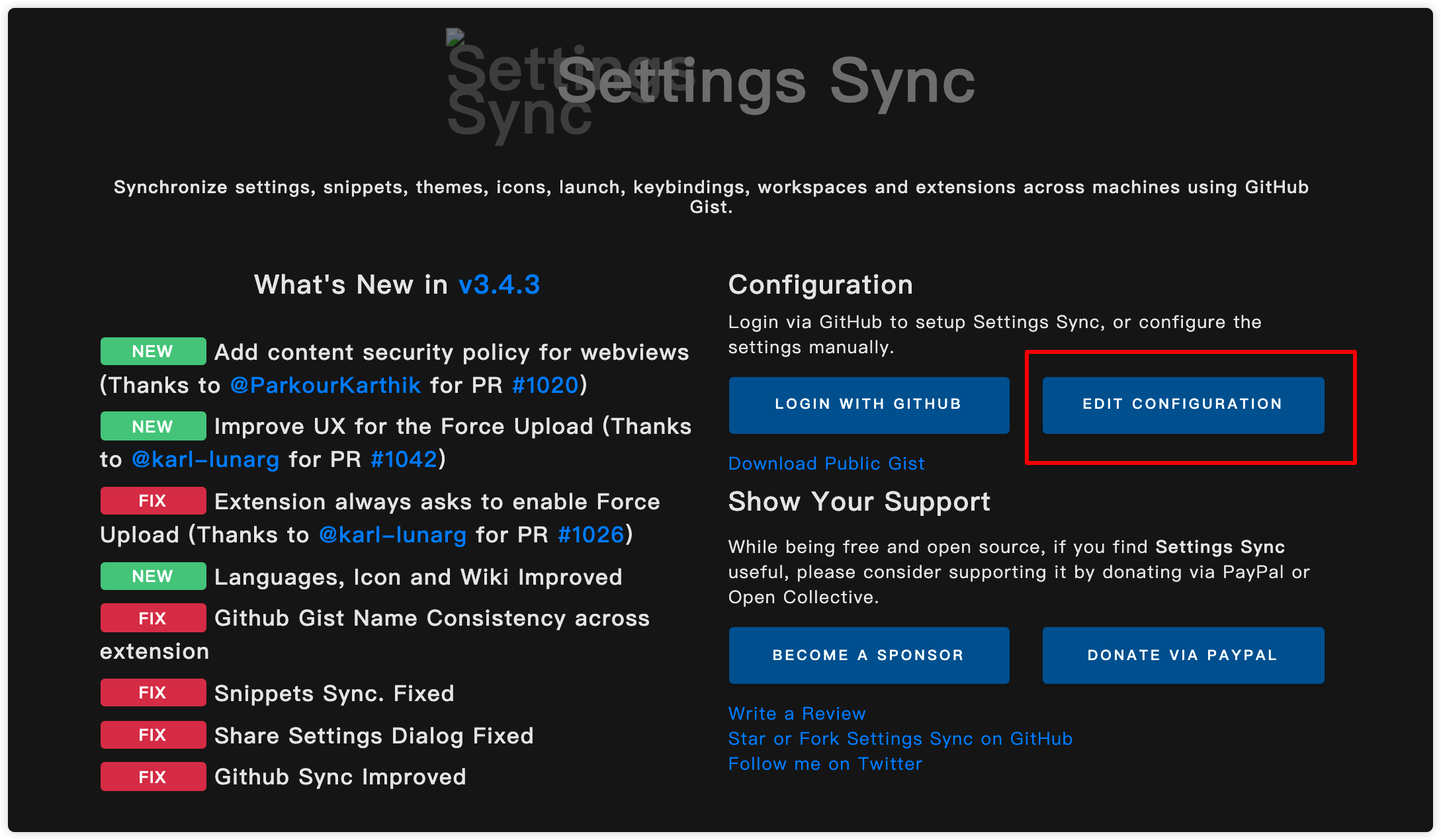1441x840 pixels.
Task: Click the FIX badge for Force Upload extension fix
Action: [x=153, y=501]
